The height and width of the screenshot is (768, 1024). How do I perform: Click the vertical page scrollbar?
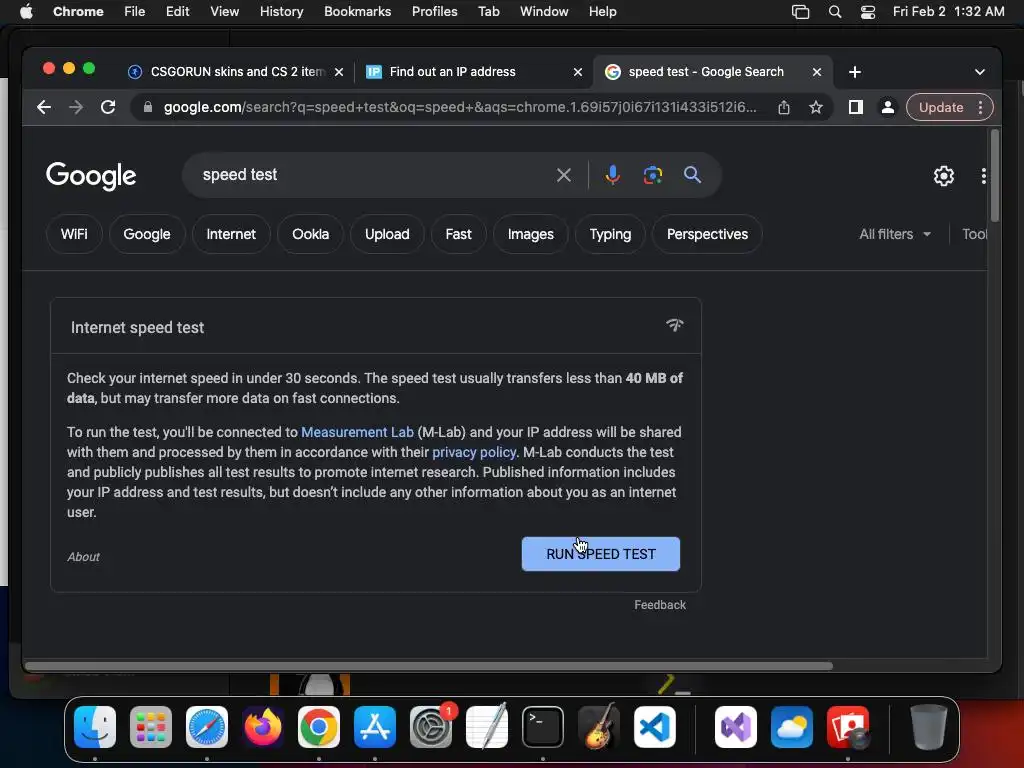(x=995, y=175)
